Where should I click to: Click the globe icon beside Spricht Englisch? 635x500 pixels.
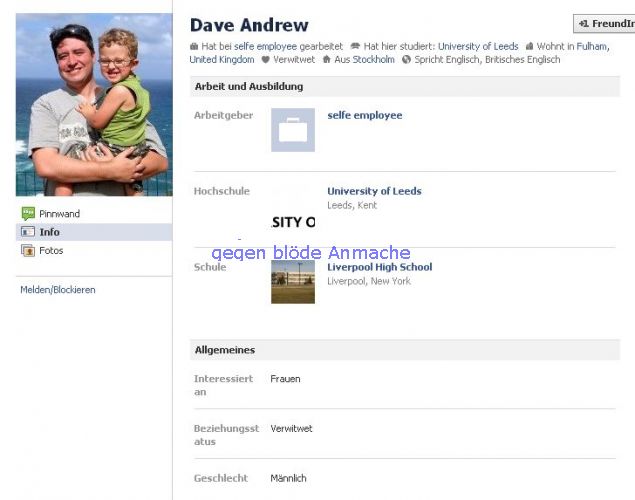[x=406, y=60]
